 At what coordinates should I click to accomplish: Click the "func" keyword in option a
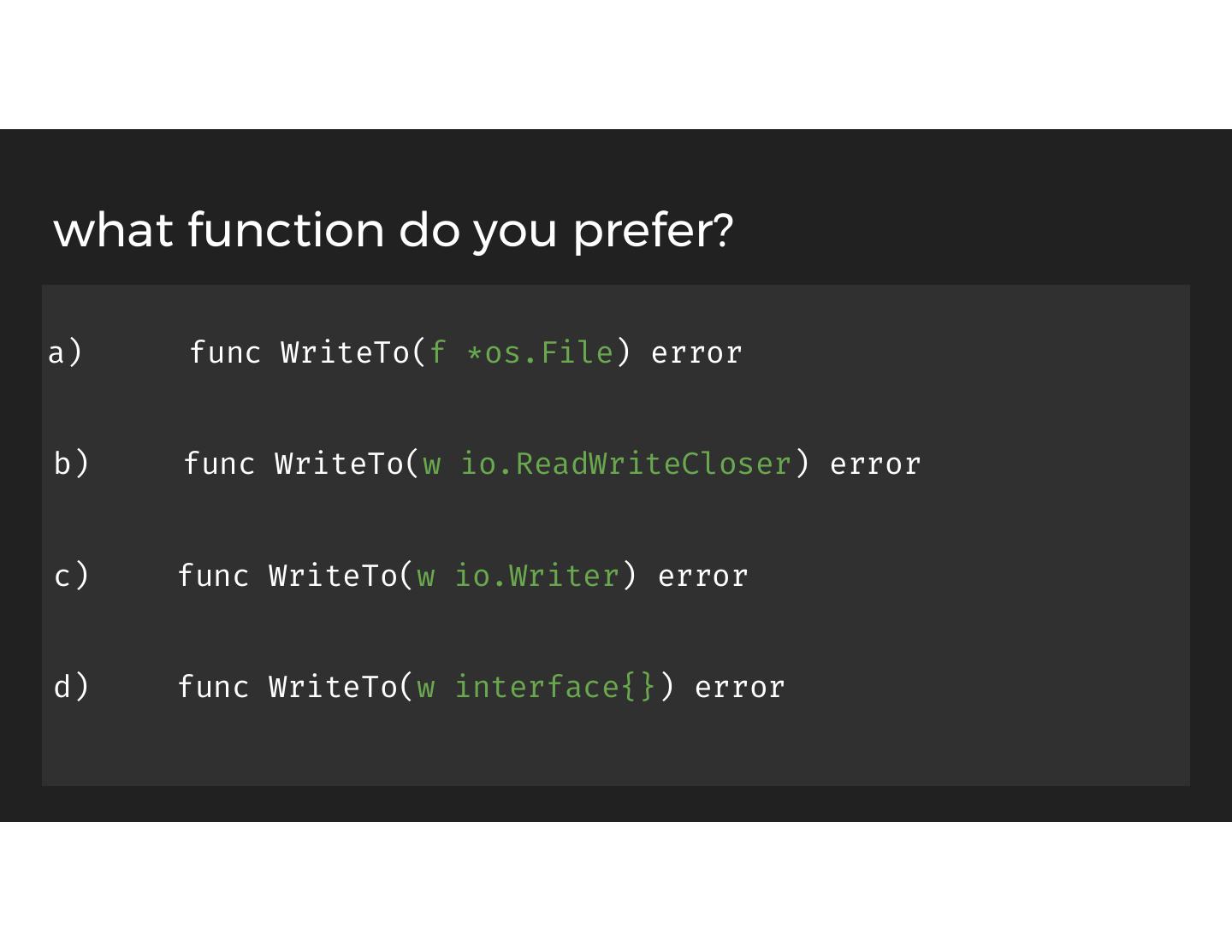(x=225, y=352)
